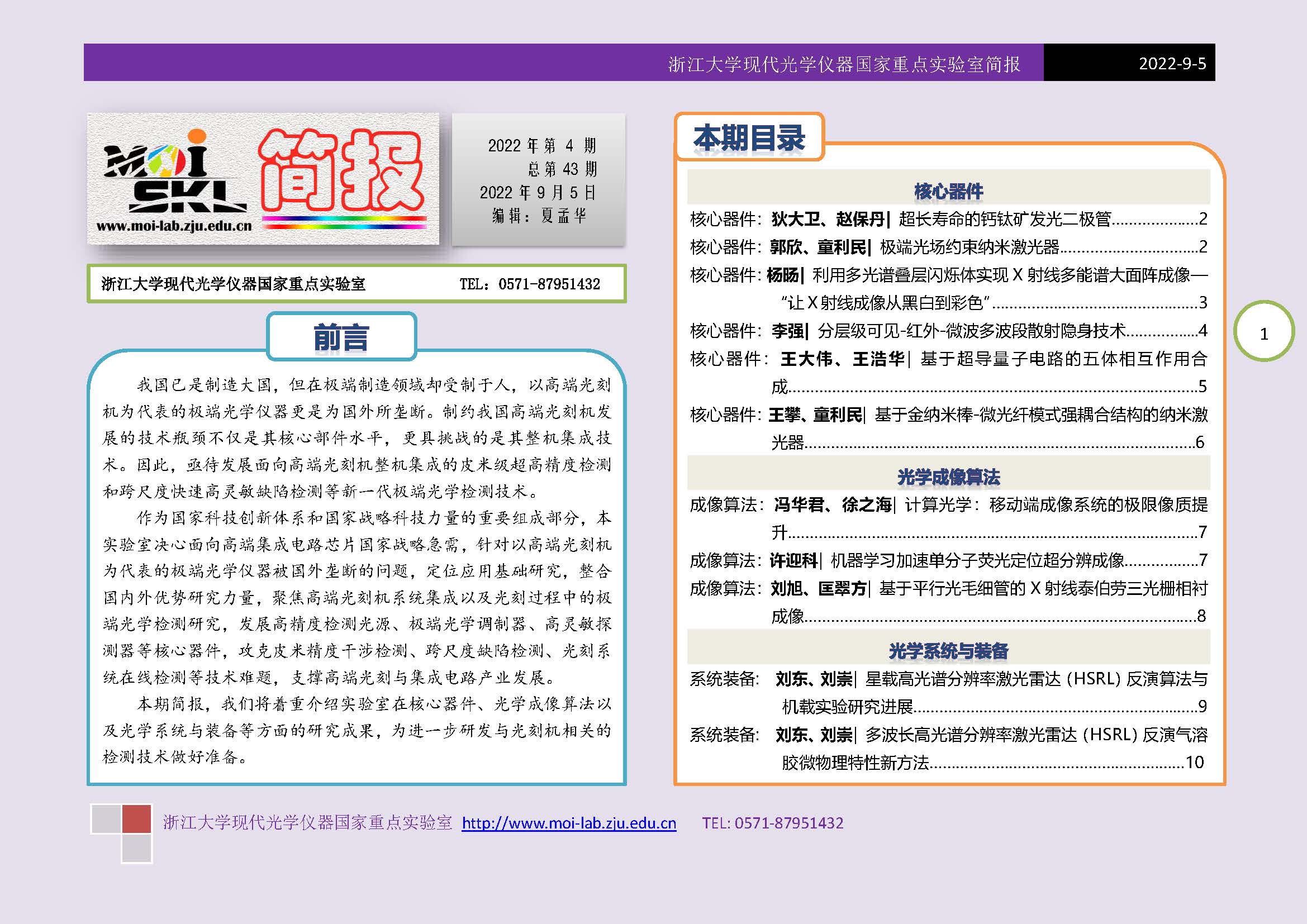
Task: Click the page number 1 circle
Action: (1264, 331)
